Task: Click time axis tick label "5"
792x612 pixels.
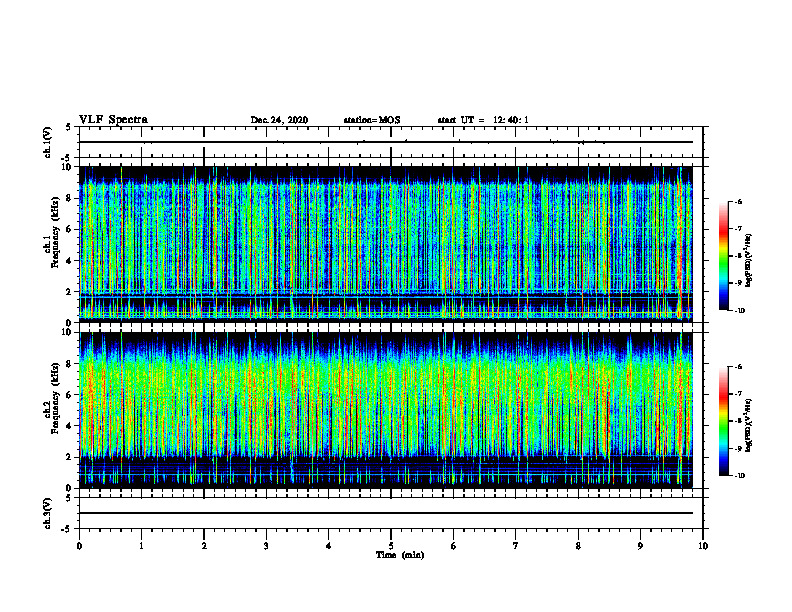Action: click(391, 546)
